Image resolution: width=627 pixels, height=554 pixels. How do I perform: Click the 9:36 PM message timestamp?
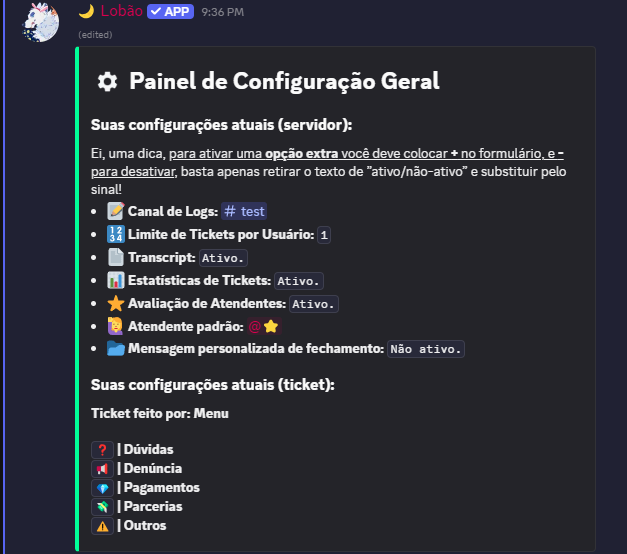[222, 12]
